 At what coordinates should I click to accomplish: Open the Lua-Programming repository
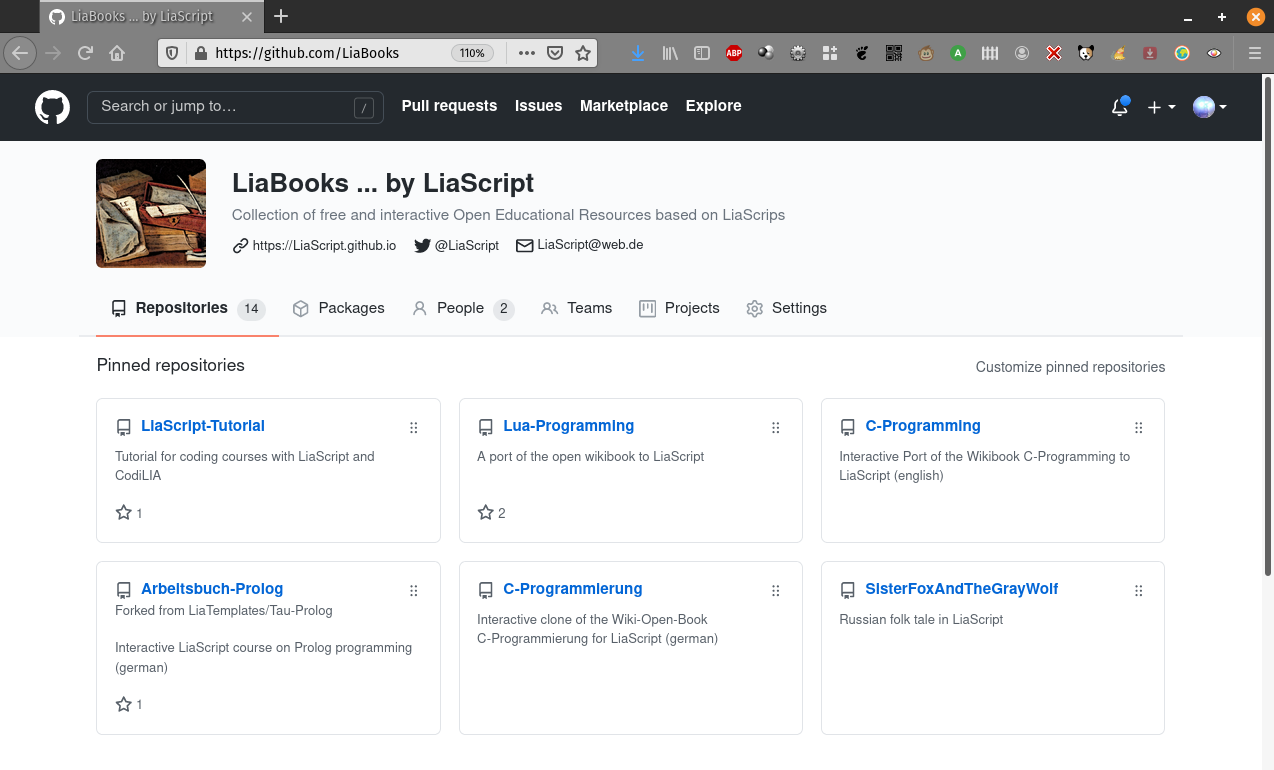pos(568,426)
